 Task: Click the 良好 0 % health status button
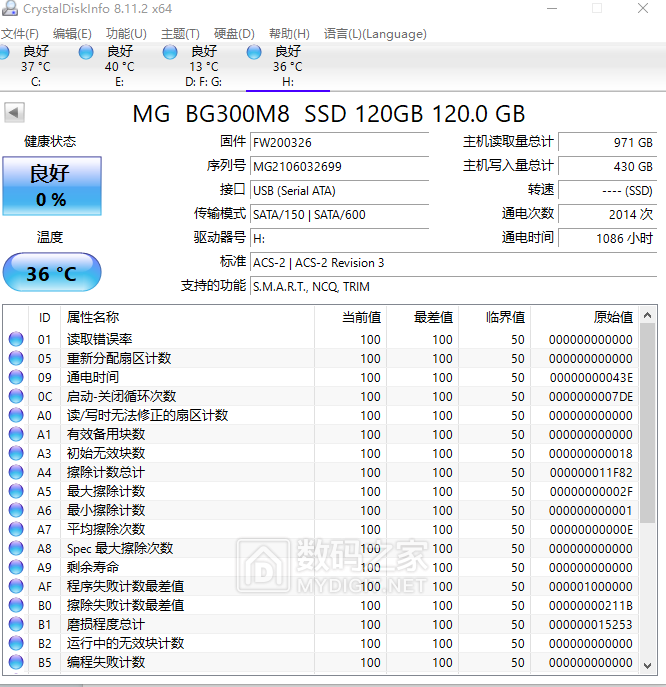tap(52, 186)
